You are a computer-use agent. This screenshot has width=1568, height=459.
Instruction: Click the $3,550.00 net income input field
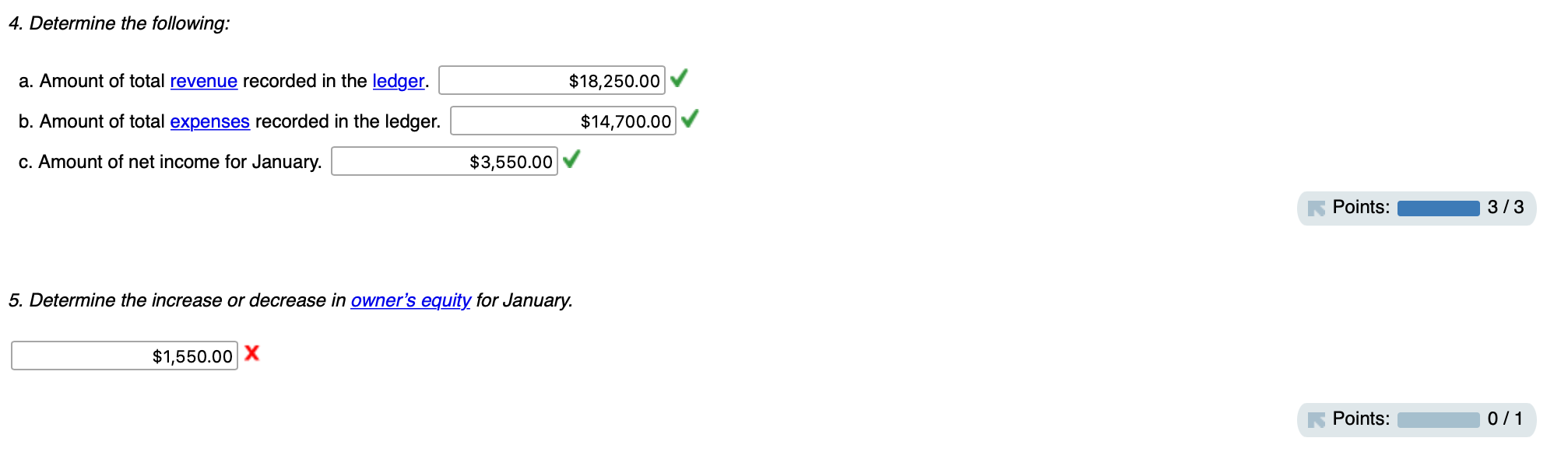pos(444,161)
